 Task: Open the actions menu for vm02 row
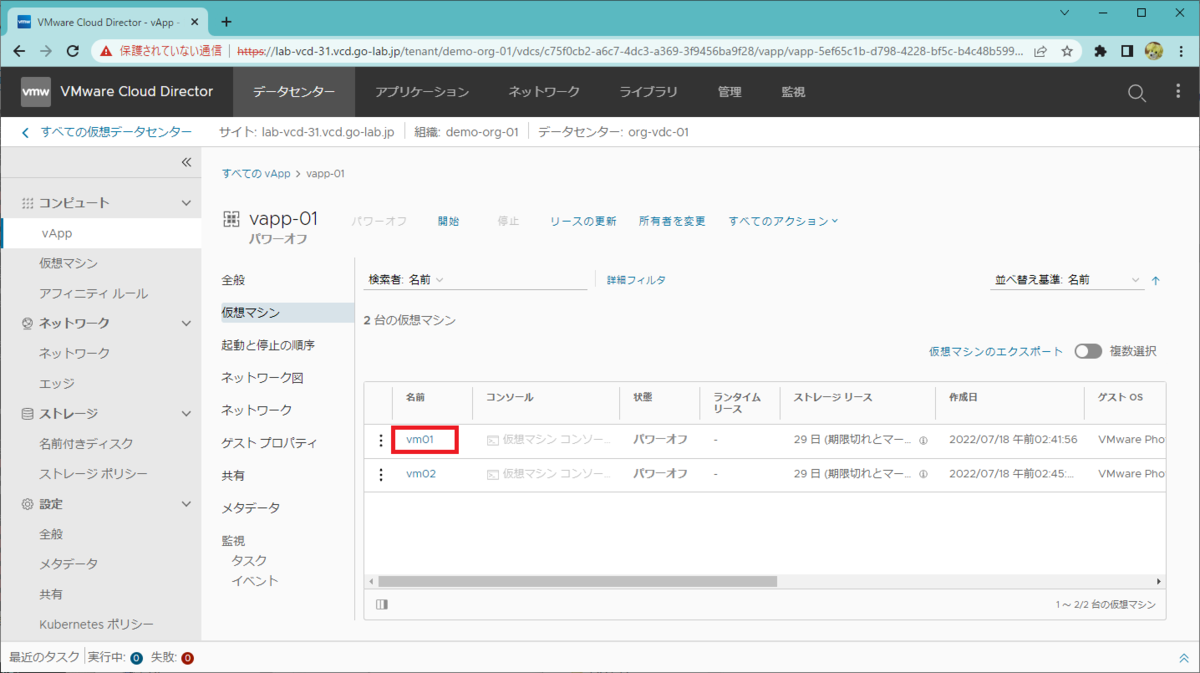[x=380, y=474]
